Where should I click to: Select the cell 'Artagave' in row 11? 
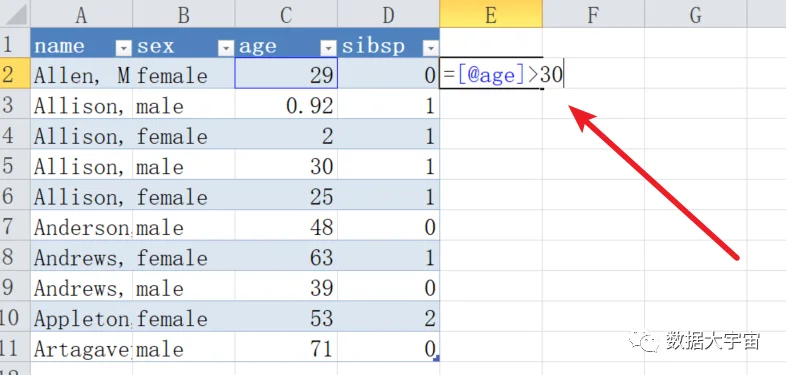81,346
